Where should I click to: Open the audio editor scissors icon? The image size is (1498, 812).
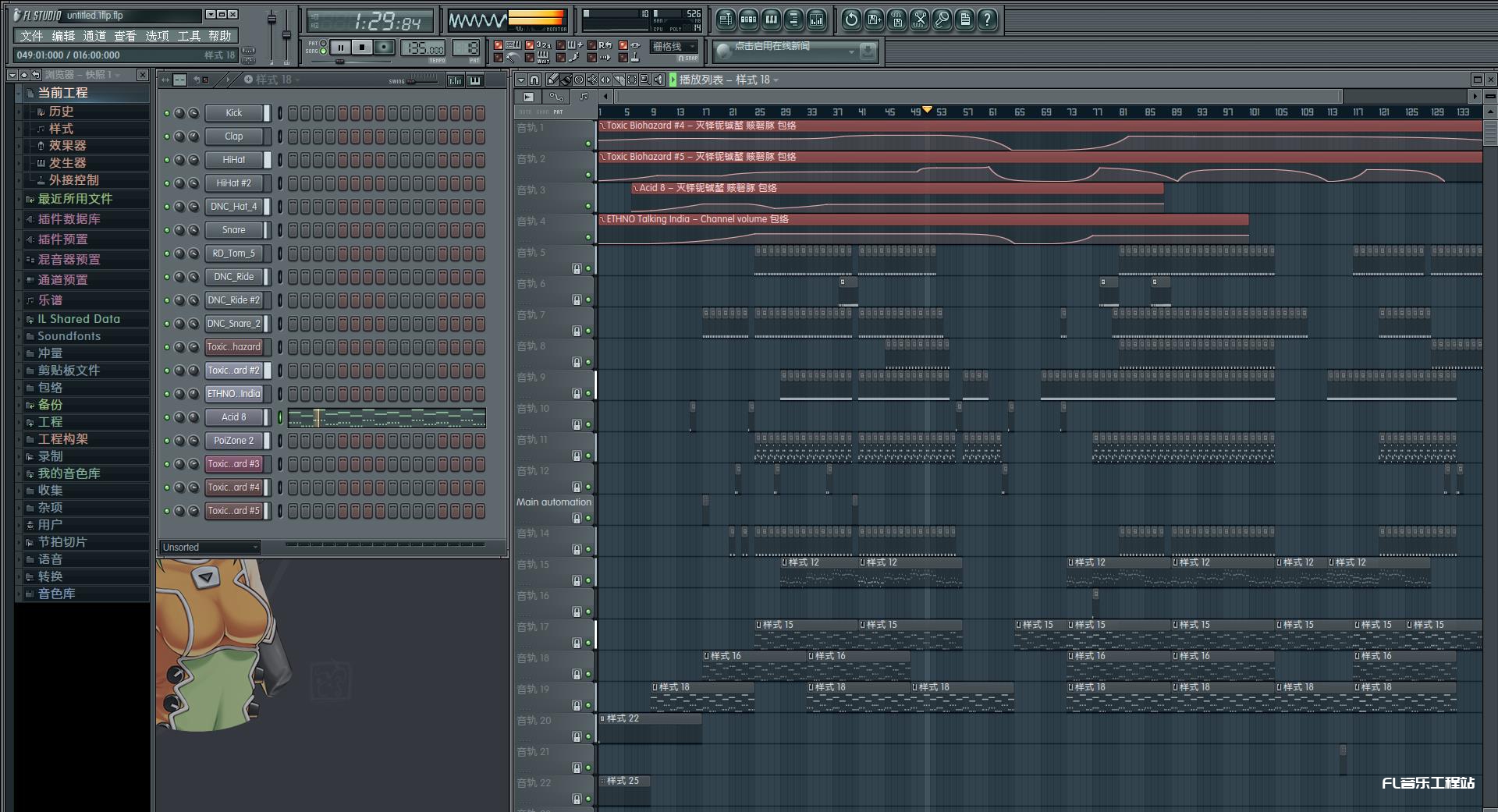click(919, 20)
